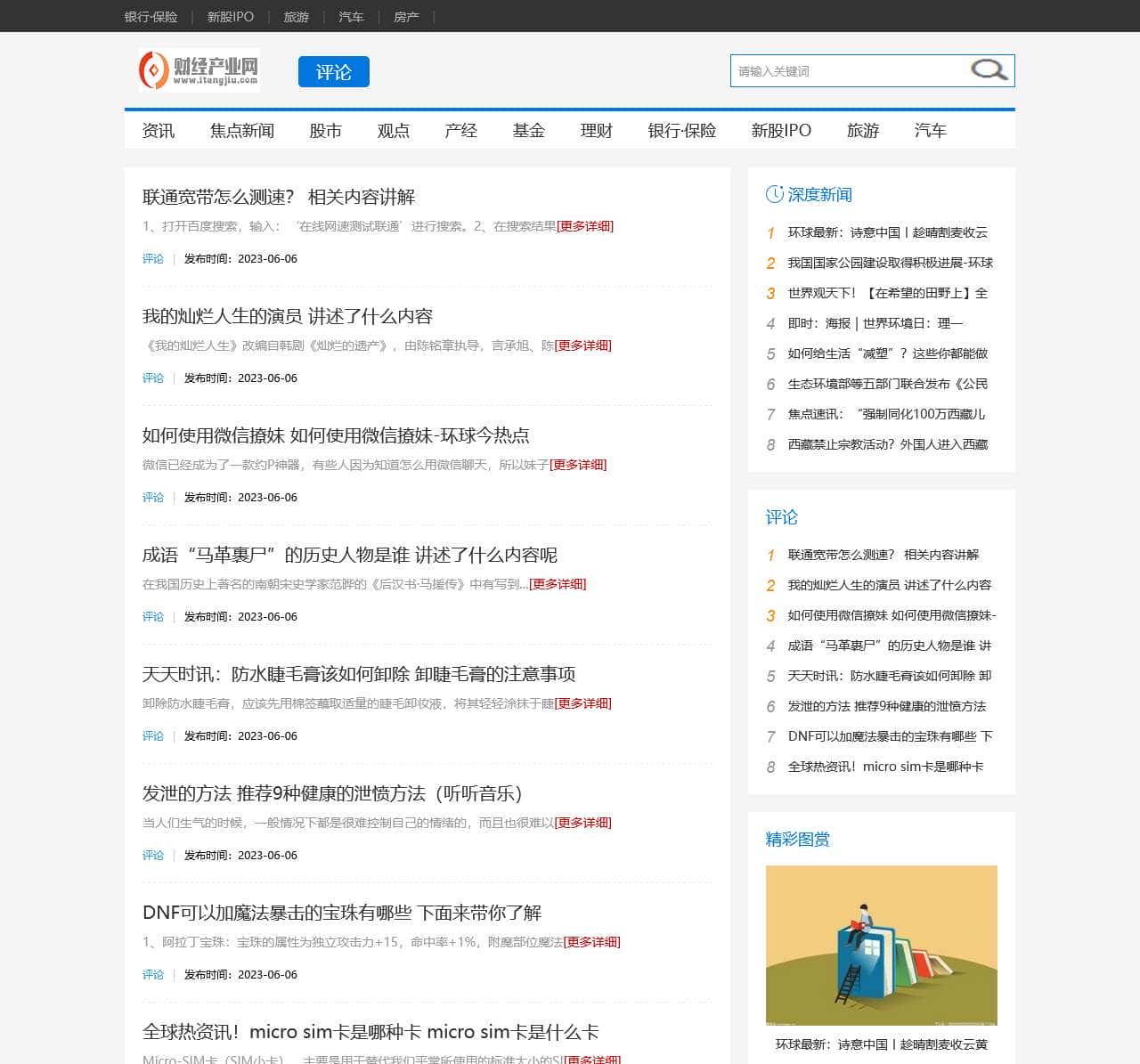This screenshot has width=1140, height=1064.
Task: Click the blue 评论 button in header
Action: (333, 71)
